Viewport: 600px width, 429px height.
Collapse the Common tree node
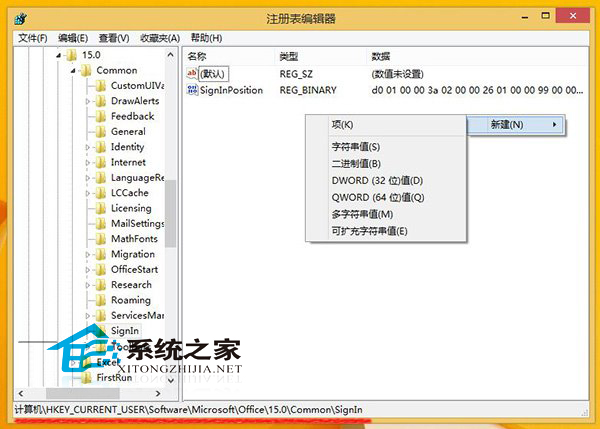(73, 71)
